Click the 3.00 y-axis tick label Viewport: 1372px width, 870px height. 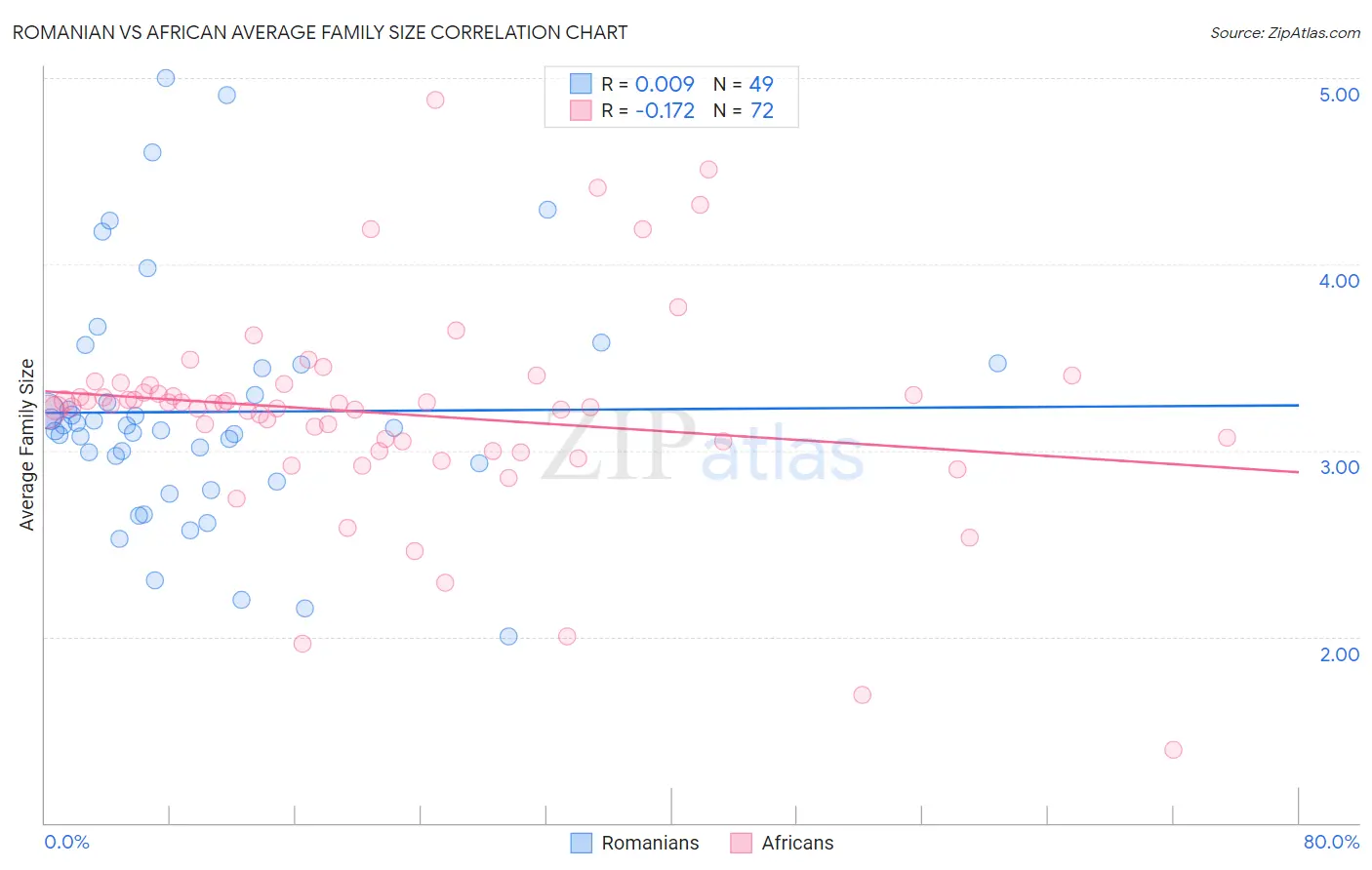coord(1339,467)
